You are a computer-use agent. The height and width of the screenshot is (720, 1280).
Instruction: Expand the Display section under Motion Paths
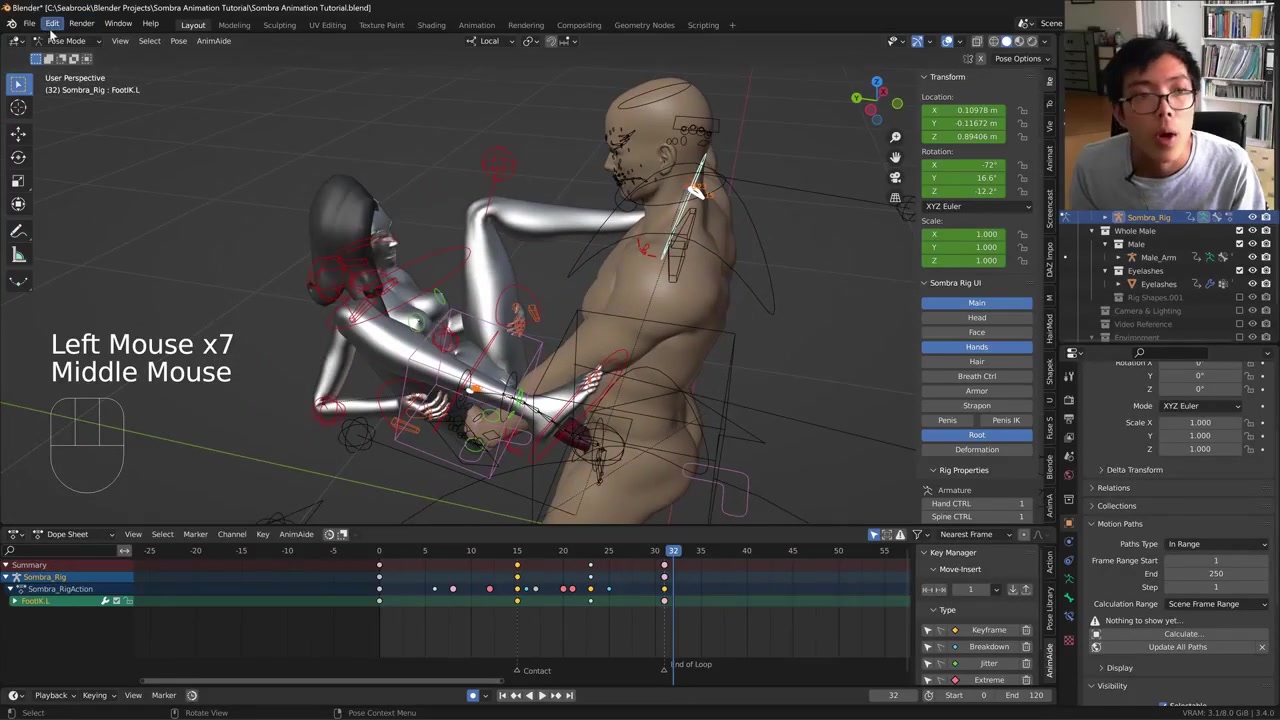[x=1119, y=668]
